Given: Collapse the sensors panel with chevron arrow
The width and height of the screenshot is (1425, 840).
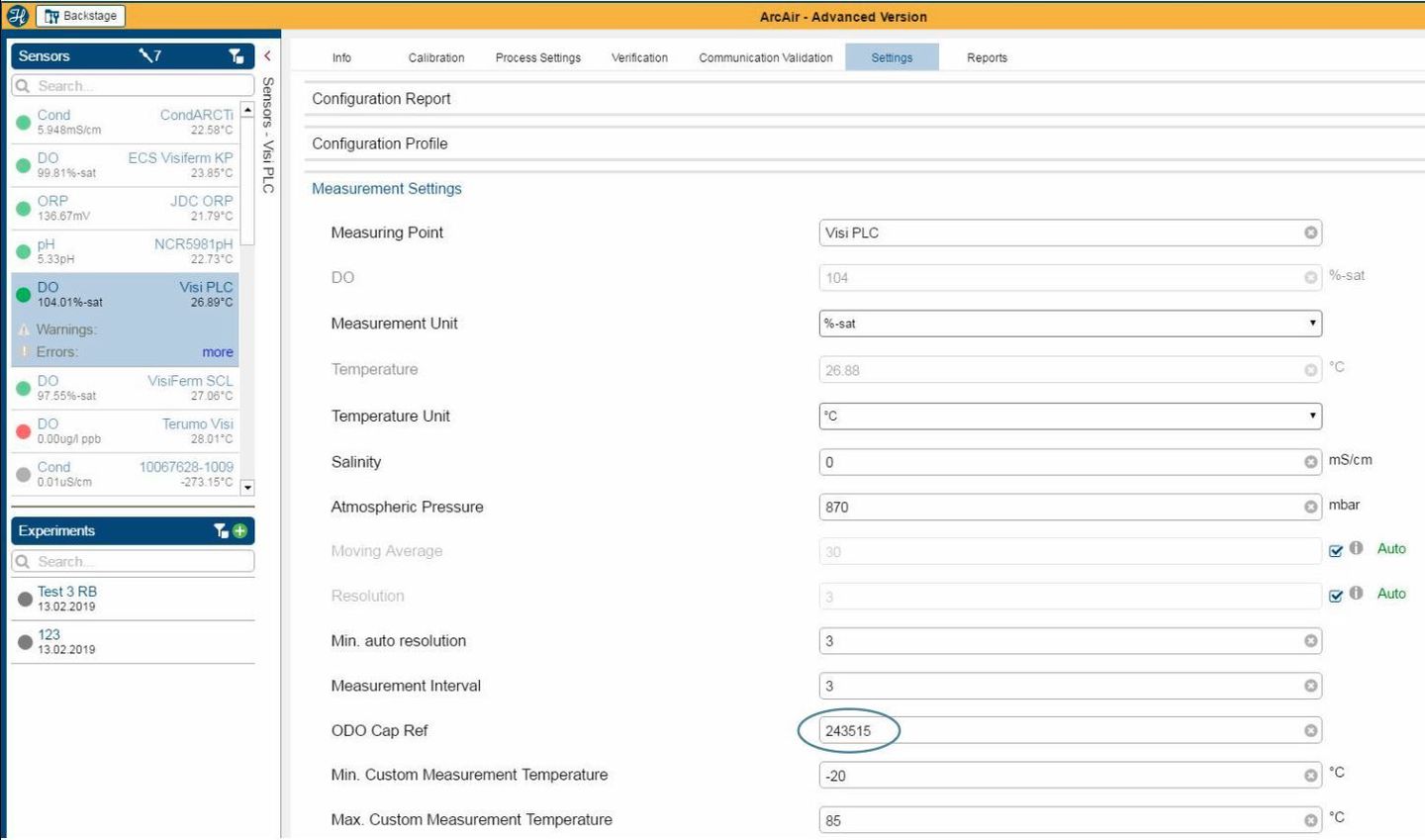Looking at the screenshot, I should click(267, 56).
